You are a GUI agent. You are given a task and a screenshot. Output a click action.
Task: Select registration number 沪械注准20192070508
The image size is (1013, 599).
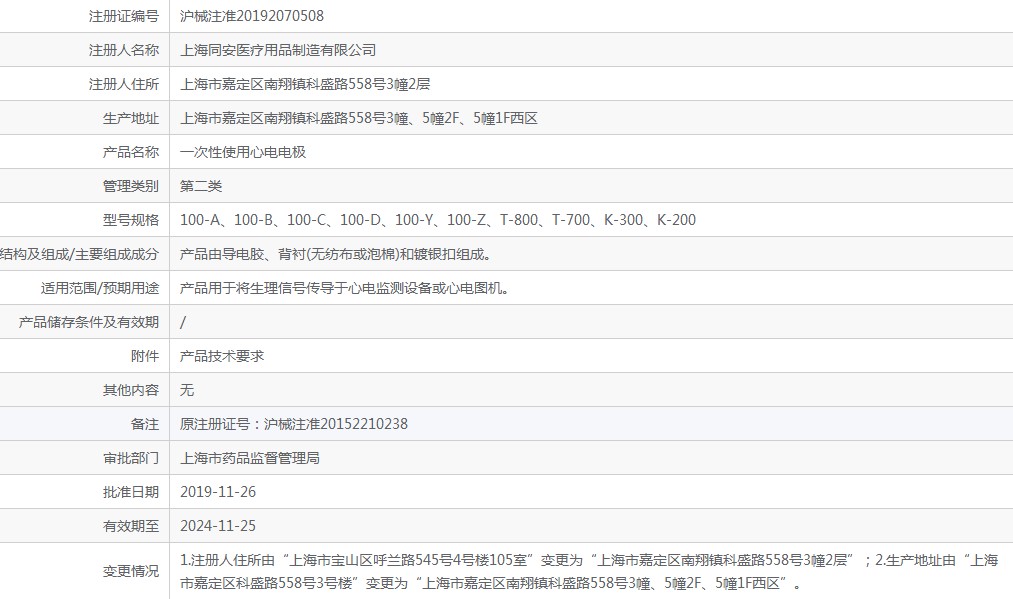click(251, 16)
